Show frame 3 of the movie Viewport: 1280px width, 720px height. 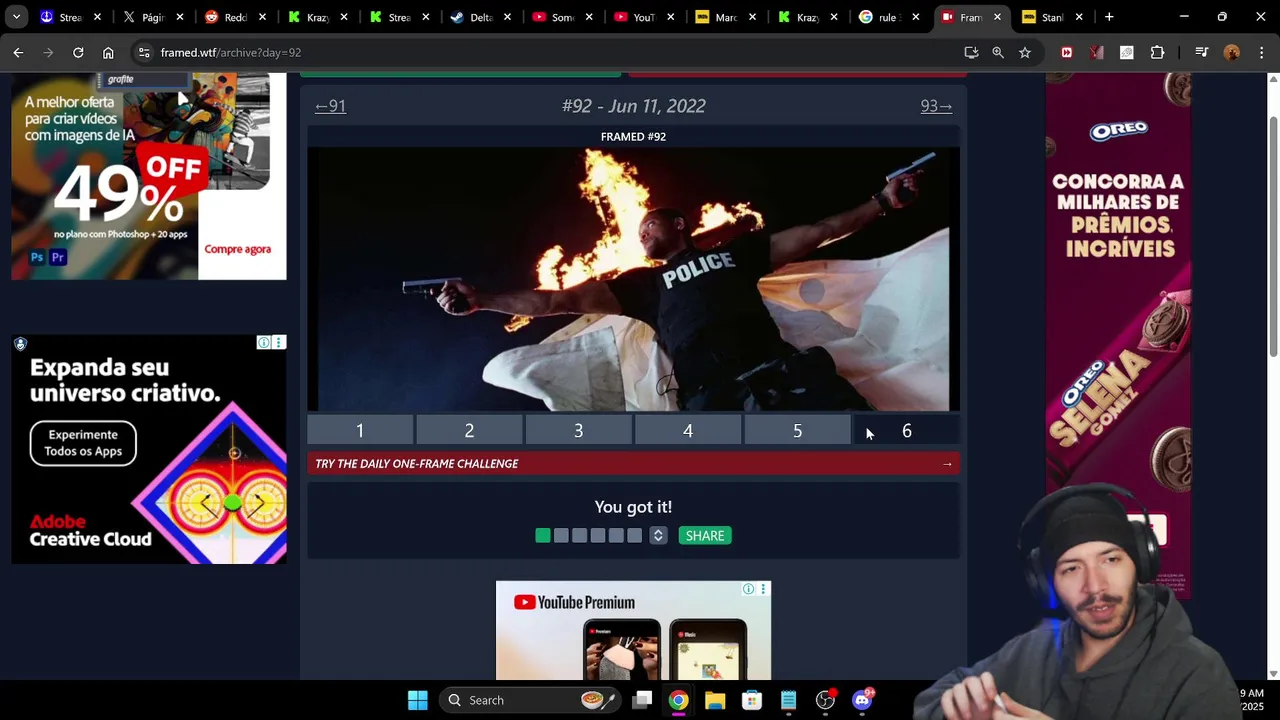pyautogui.click(x=578, y=430)
